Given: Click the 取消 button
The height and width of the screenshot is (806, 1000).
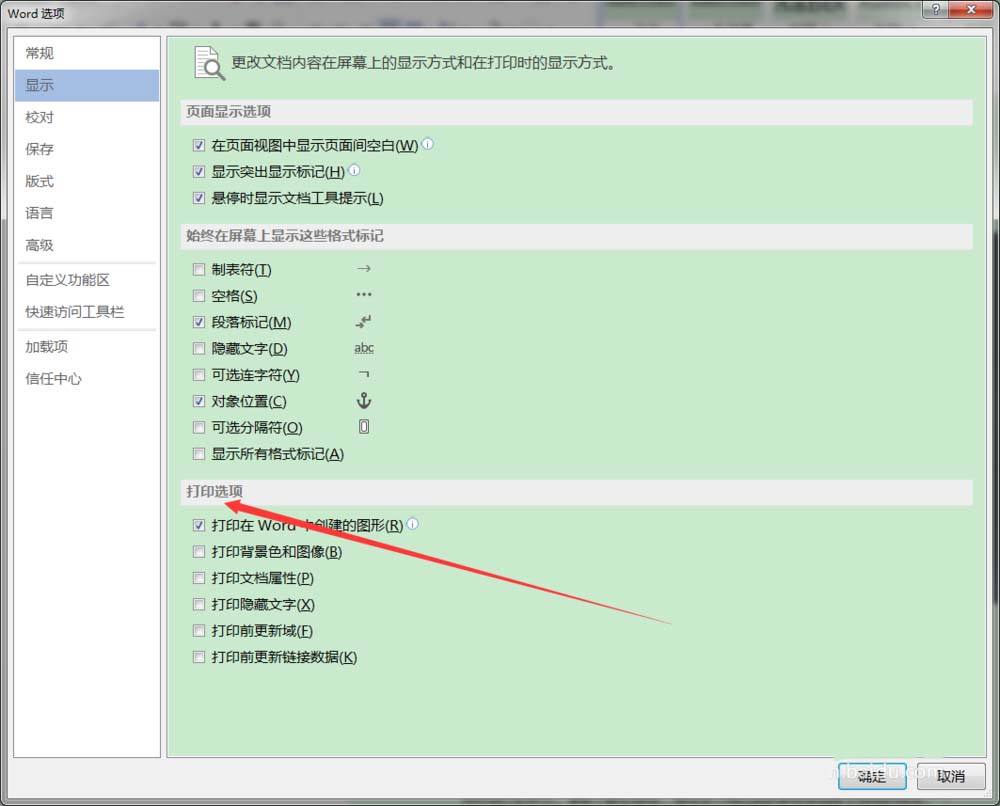Looking at the screenshot, I should (951, 776).
